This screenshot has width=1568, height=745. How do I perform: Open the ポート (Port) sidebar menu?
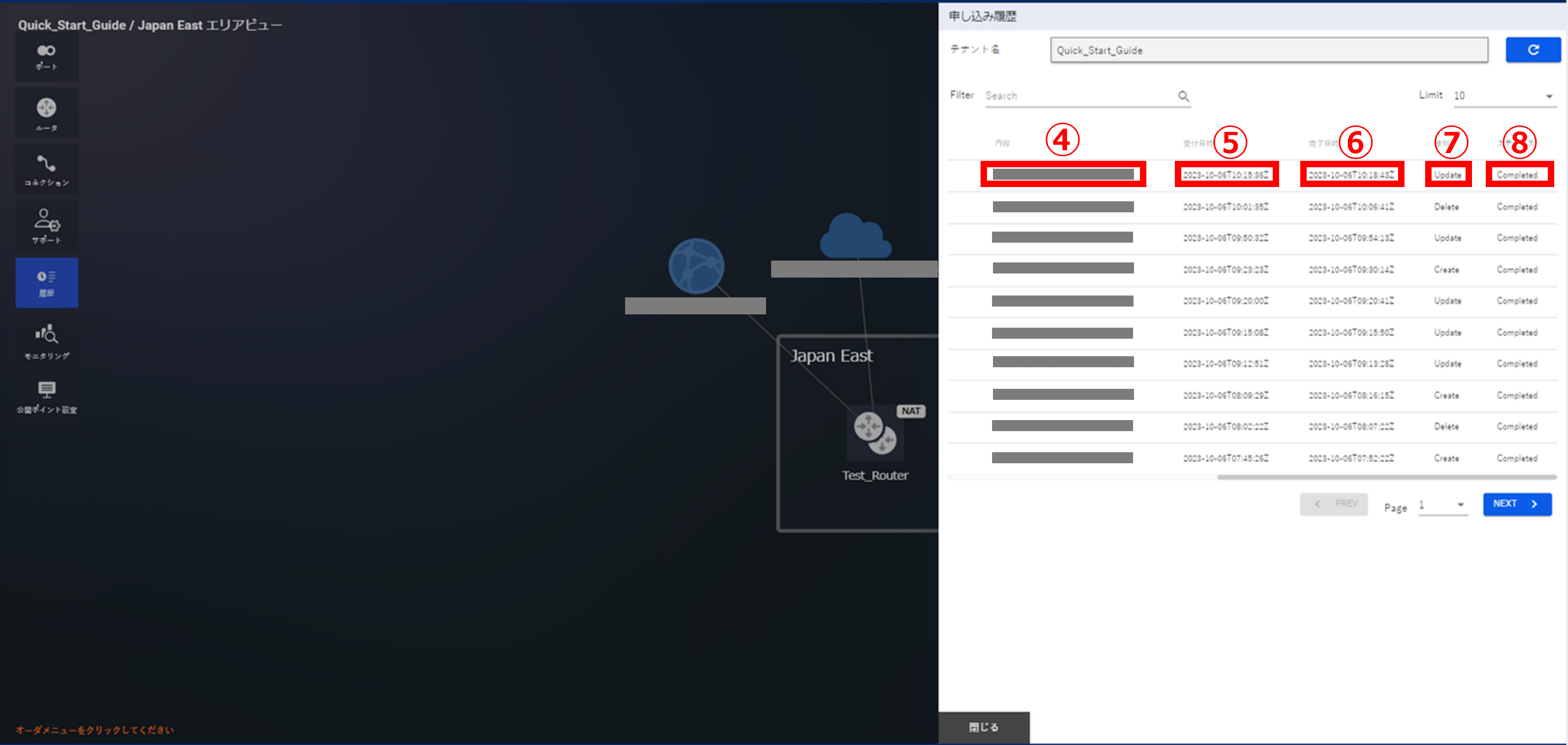click(x=47, y=57)
